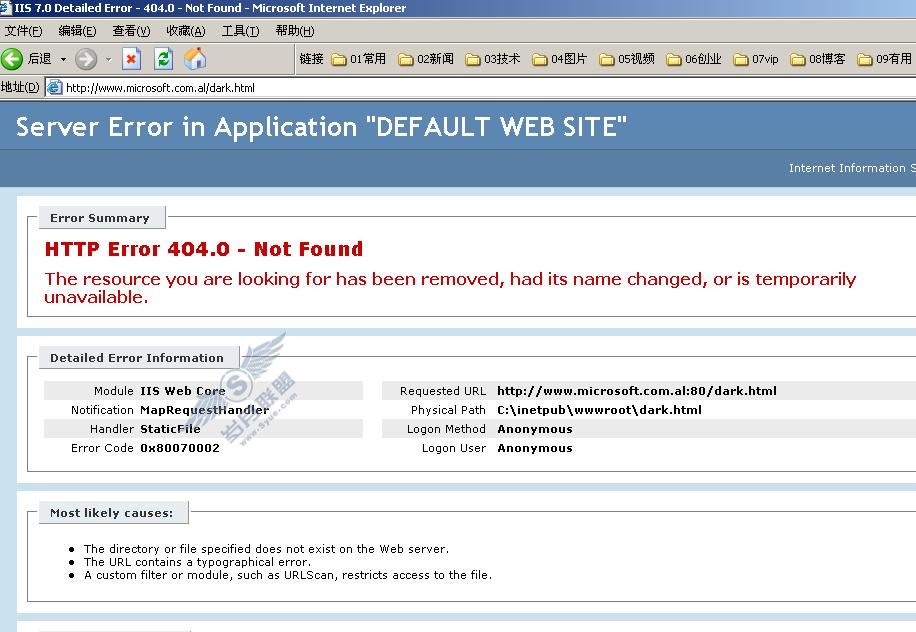Image resolution: width=916 pixels, height=632 pixels.
Task: Select the Physical Path 'C:\inetpub\wwwroot\dark.html'
Action: point(599,410)
